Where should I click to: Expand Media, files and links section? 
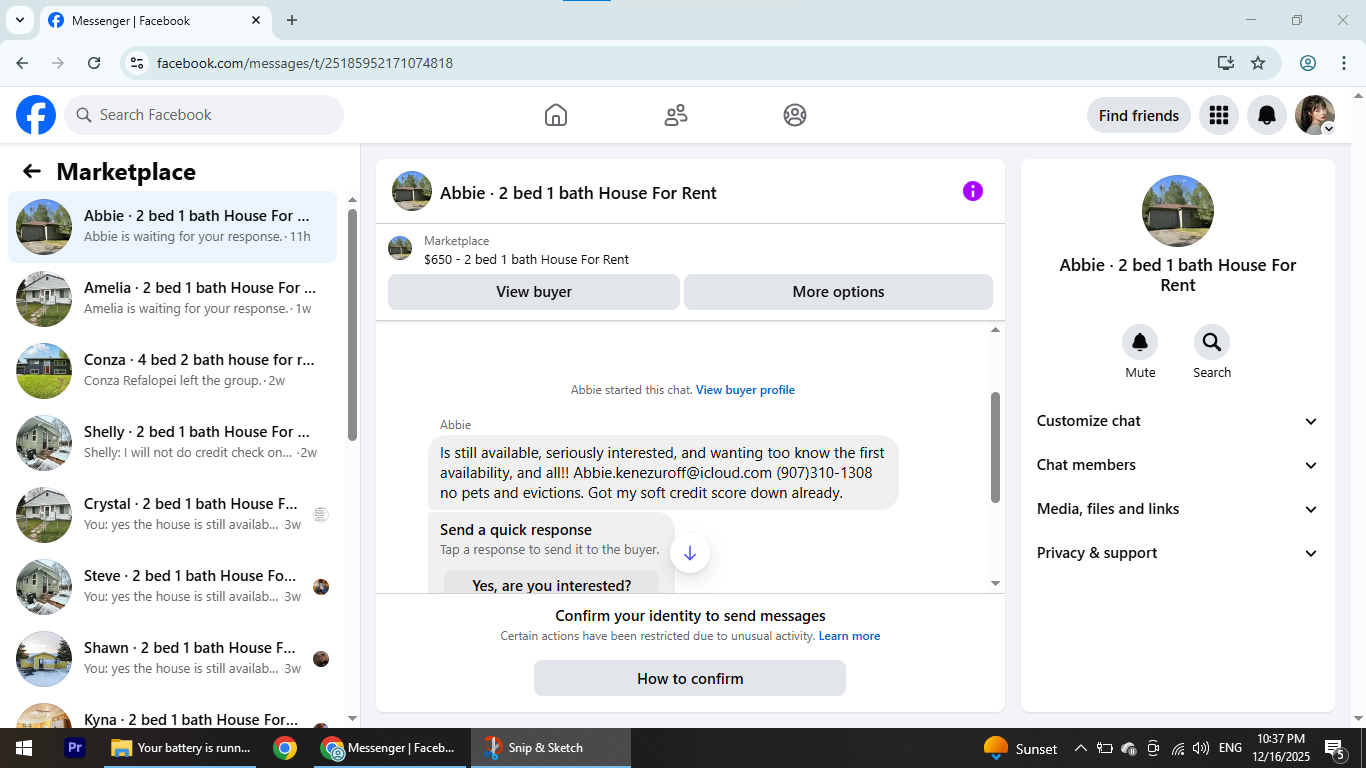click(x=1178, y=509)
